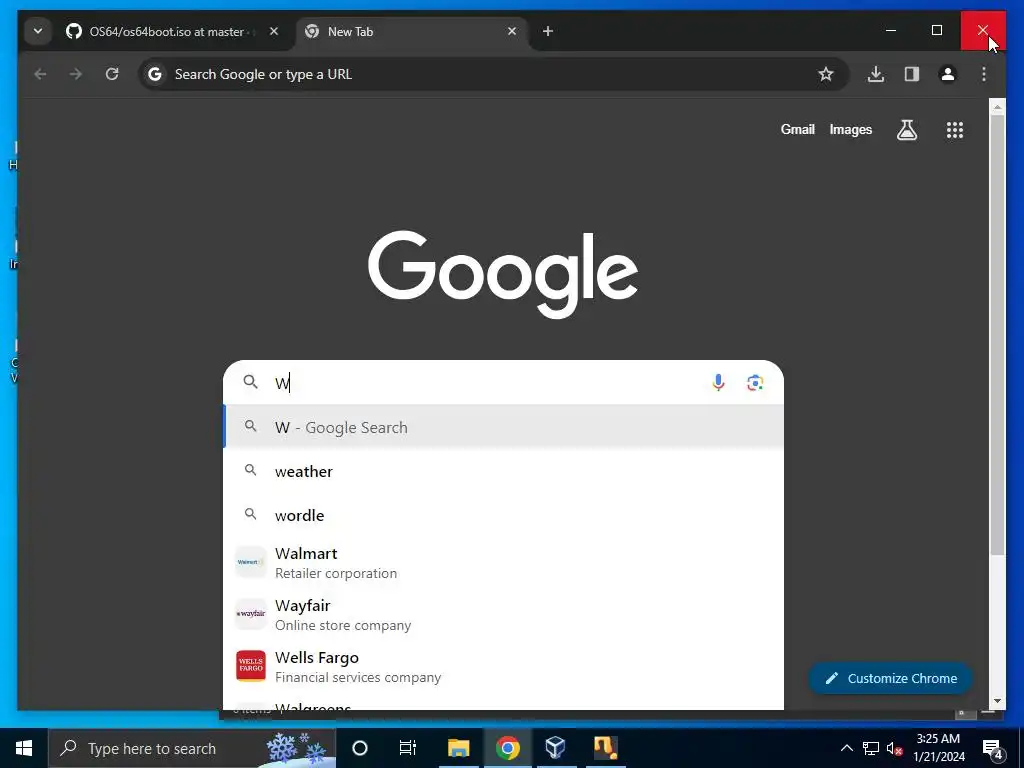Open the Windows Start menu
1024x768 pixels.
[x=24, y=748]
